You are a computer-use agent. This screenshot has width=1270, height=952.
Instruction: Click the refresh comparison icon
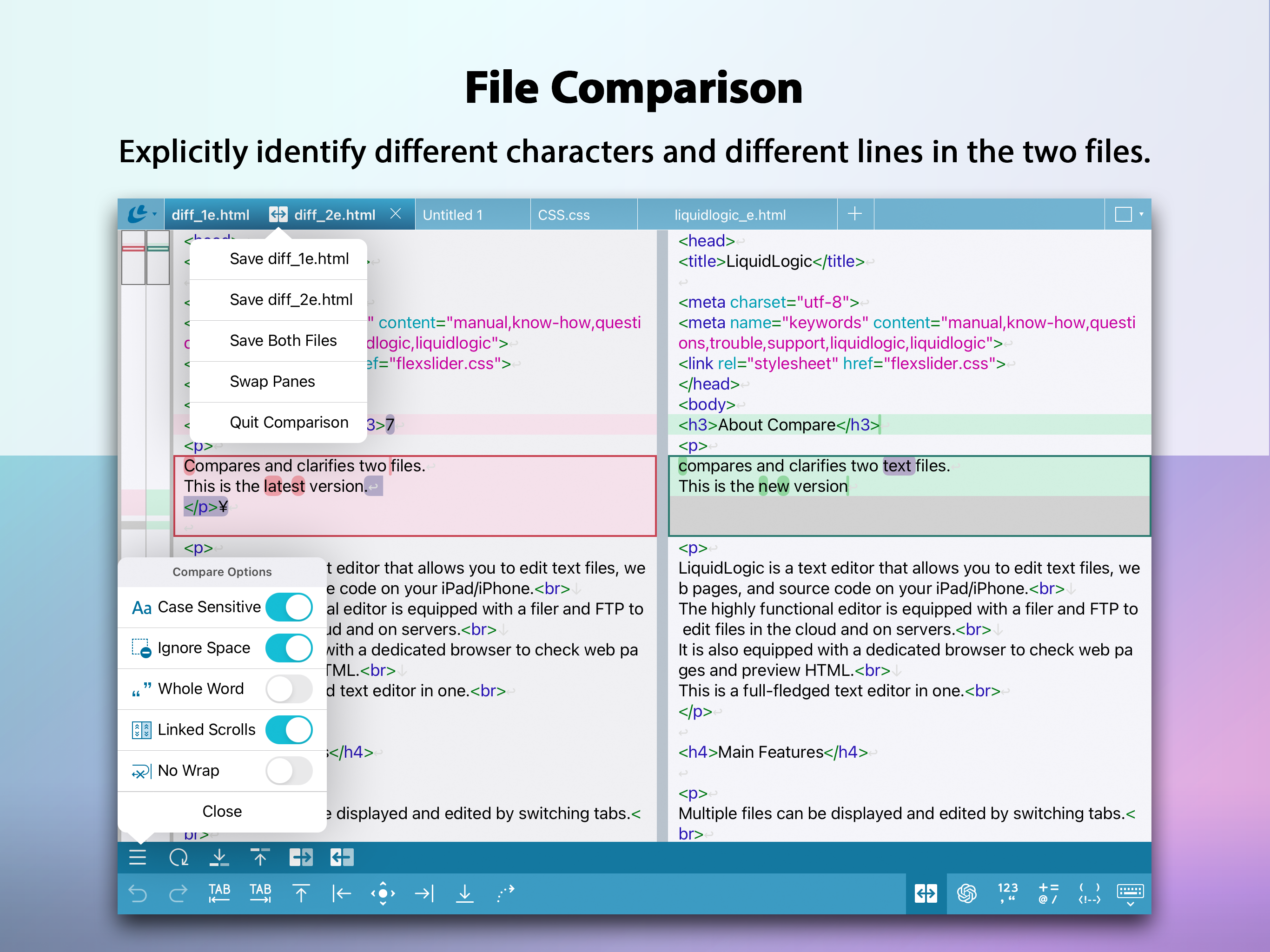179,857
